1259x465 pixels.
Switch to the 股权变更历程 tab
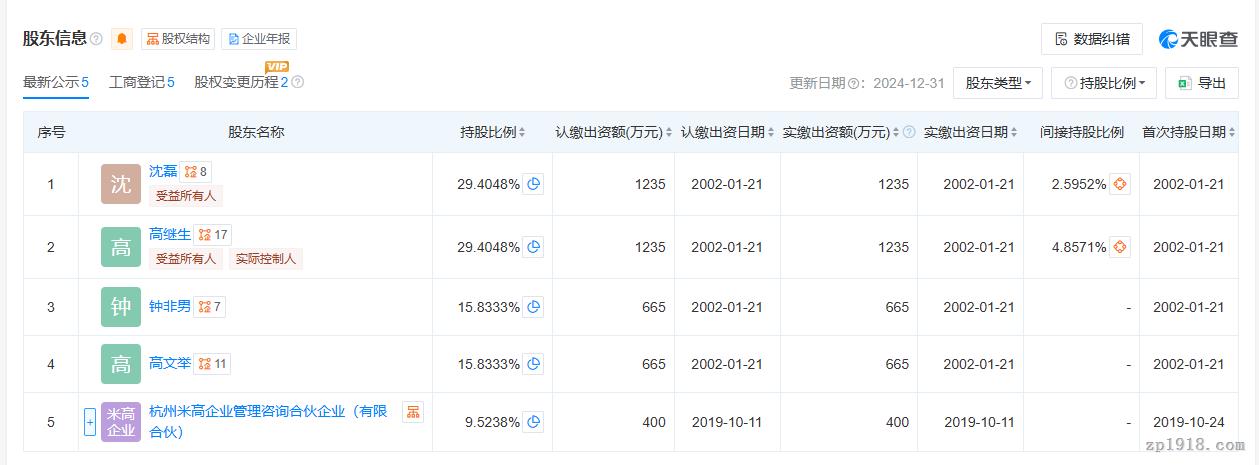pyautogui.click(x=241, y=82)
